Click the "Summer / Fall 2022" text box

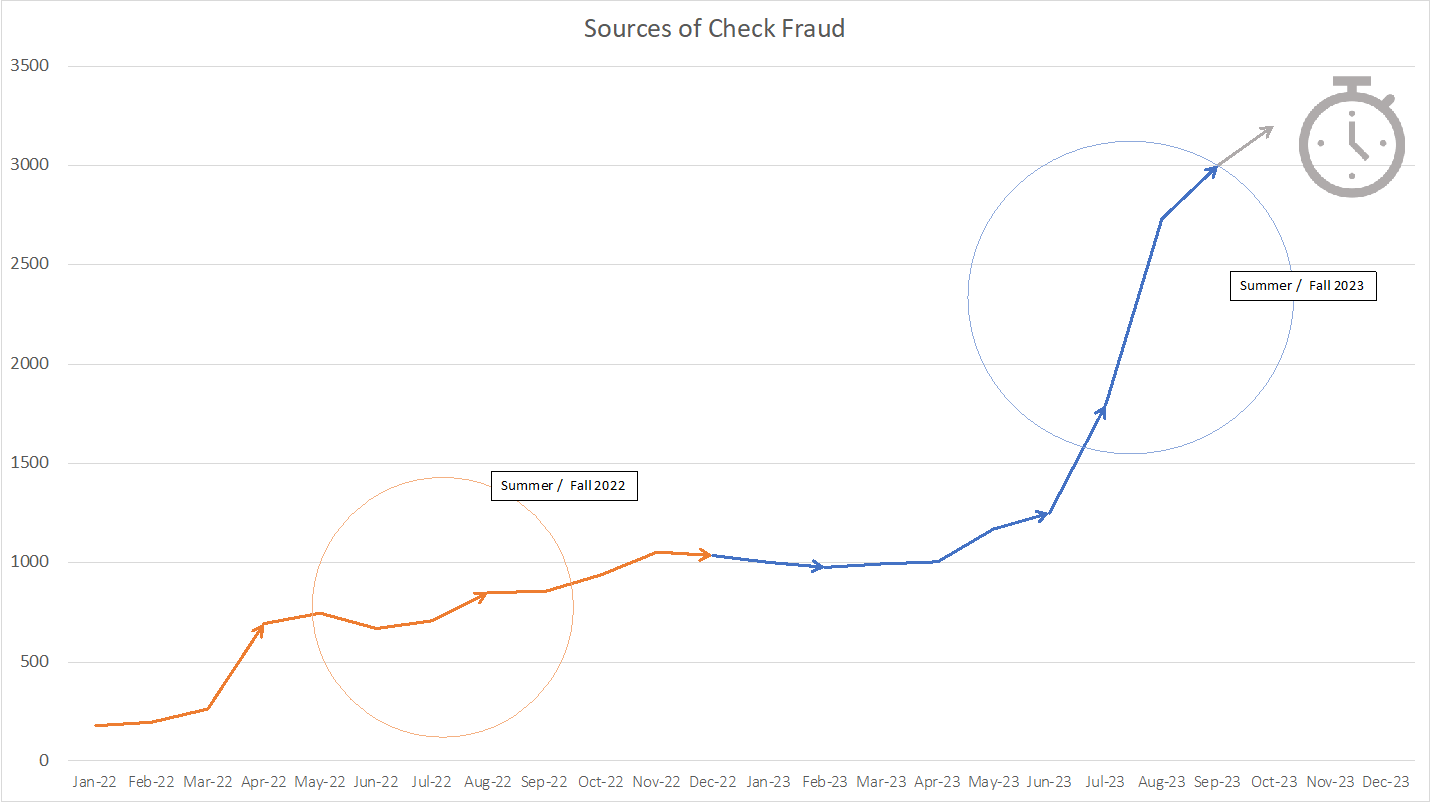point(563,486)
